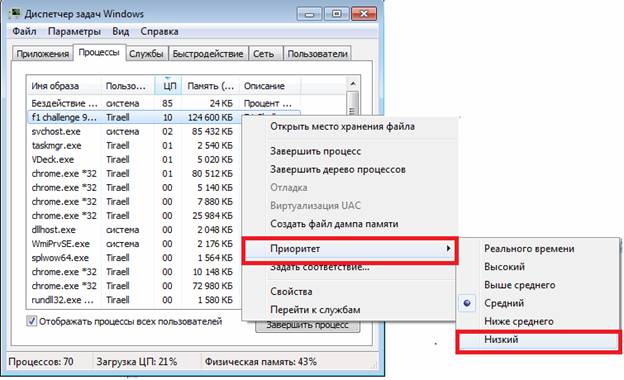Viewport: 624px width, 380px height.
Task: Choose Завершить дерево процессов
Action: coord(338,170)
